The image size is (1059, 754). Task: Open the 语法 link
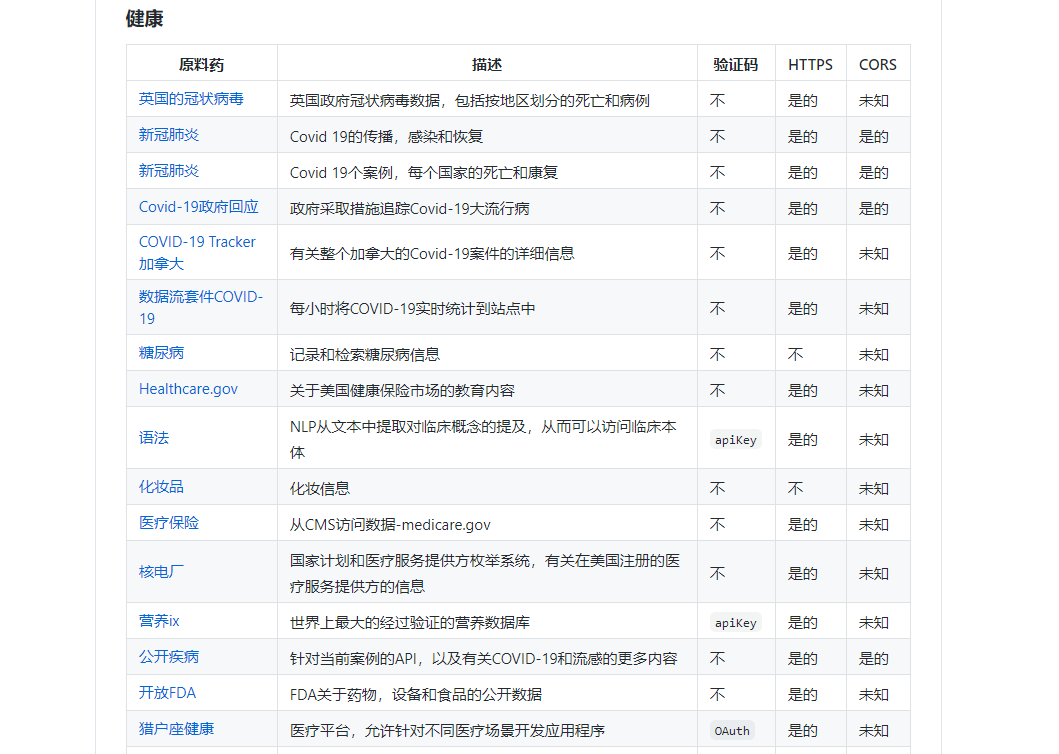pyautogui.click(x=154, y=438)
